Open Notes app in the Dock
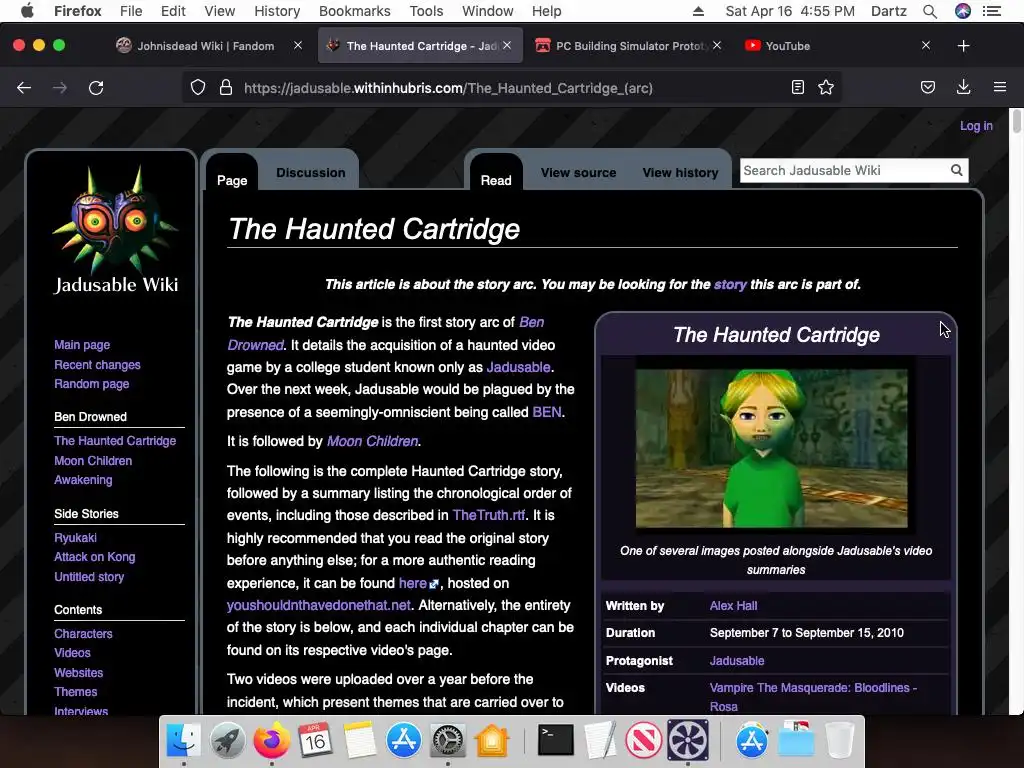 359,740
